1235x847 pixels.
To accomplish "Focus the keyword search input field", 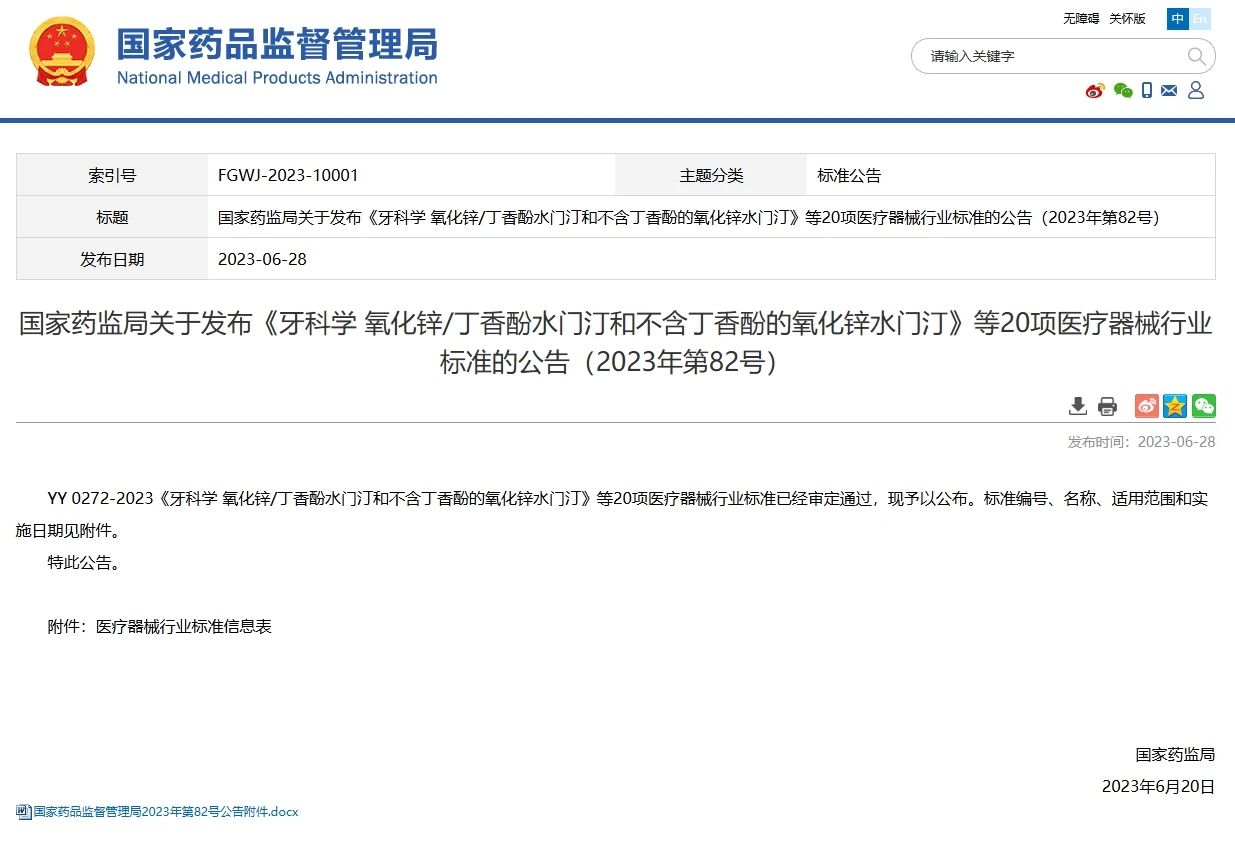I will [x=1050, y=56].
